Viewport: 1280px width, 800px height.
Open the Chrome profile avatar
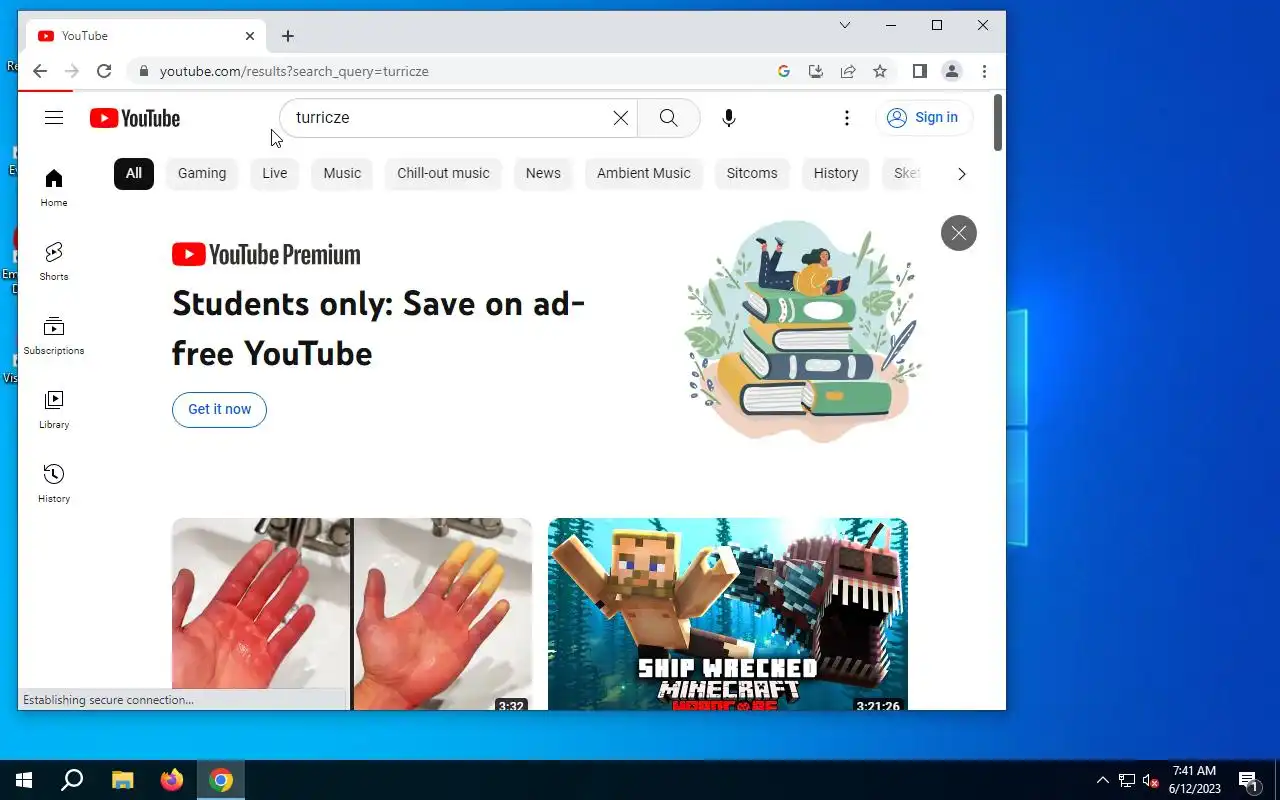tap(952, 71)
